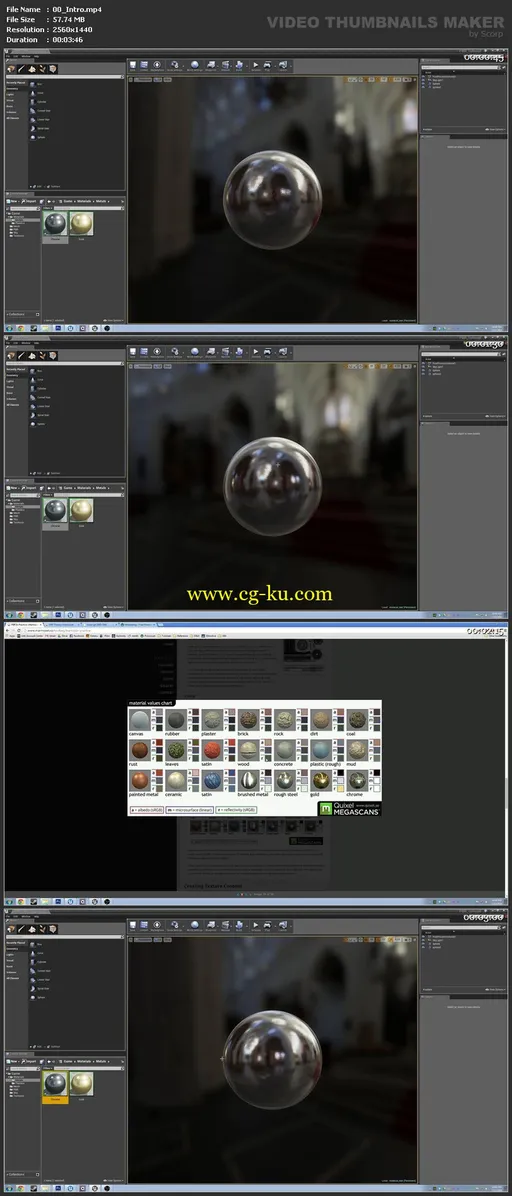The image size is (512, 1196).
Task: Select Lights category in second frame's Modes panel
Action: [11, 381]
